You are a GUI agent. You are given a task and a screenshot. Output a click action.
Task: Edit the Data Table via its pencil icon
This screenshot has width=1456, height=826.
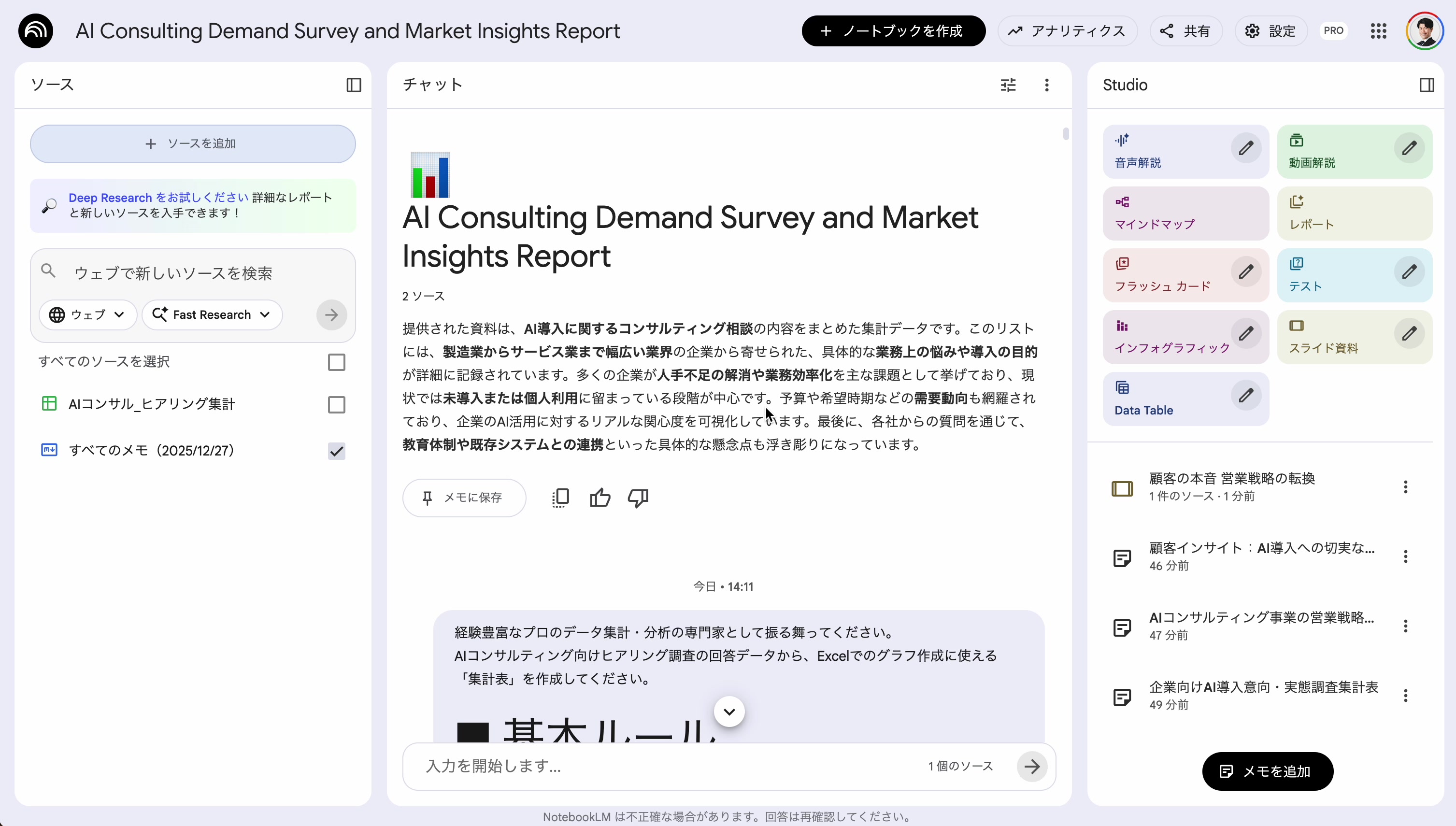1245,396
